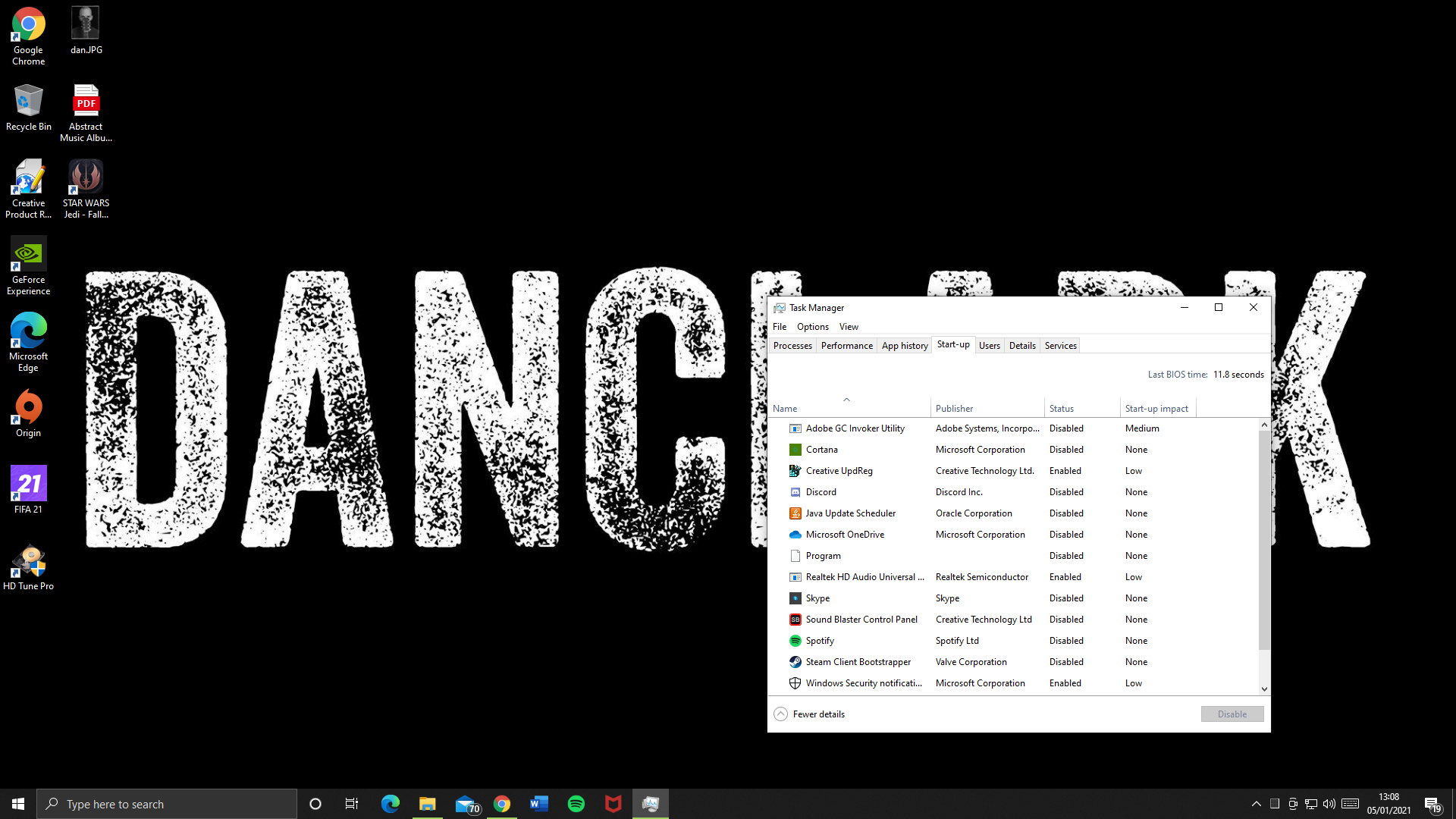Image resolution: width=1456 pixels, height=819 pixels.
Task: Click the Java Update Scheduler icon
Action: 795,513
